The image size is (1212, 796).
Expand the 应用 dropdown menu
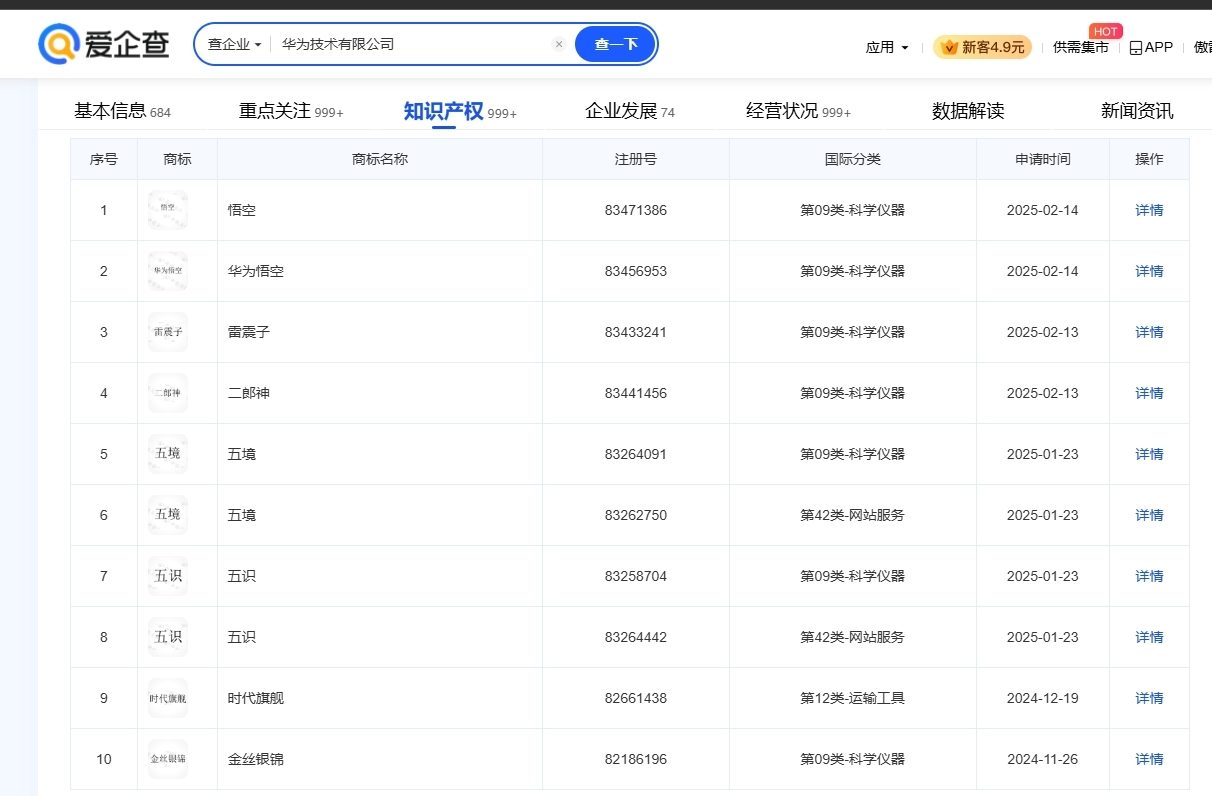coord(887,47)
